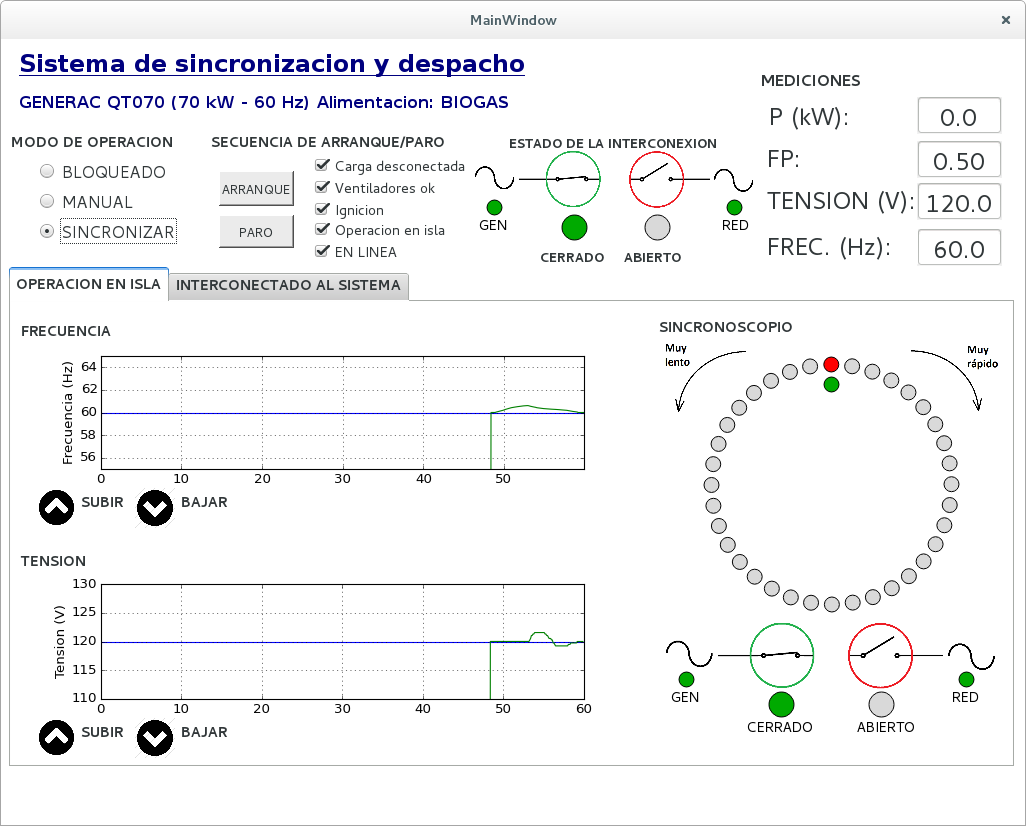Click the closed breaker icon in ESTADO DE LA INTERCONEXION
The height and width of the screenshot is (826, 1026).
(x=573, y=179)
